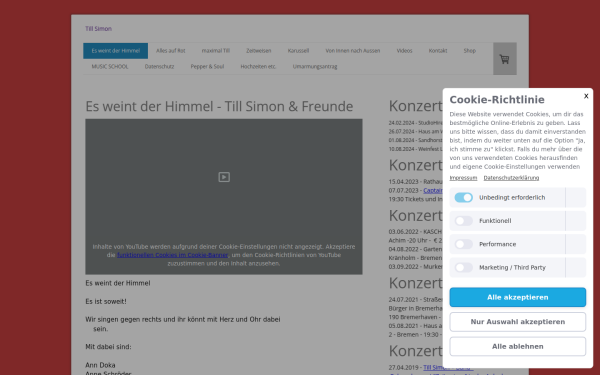Go to Alles auf Rot page

171,51
